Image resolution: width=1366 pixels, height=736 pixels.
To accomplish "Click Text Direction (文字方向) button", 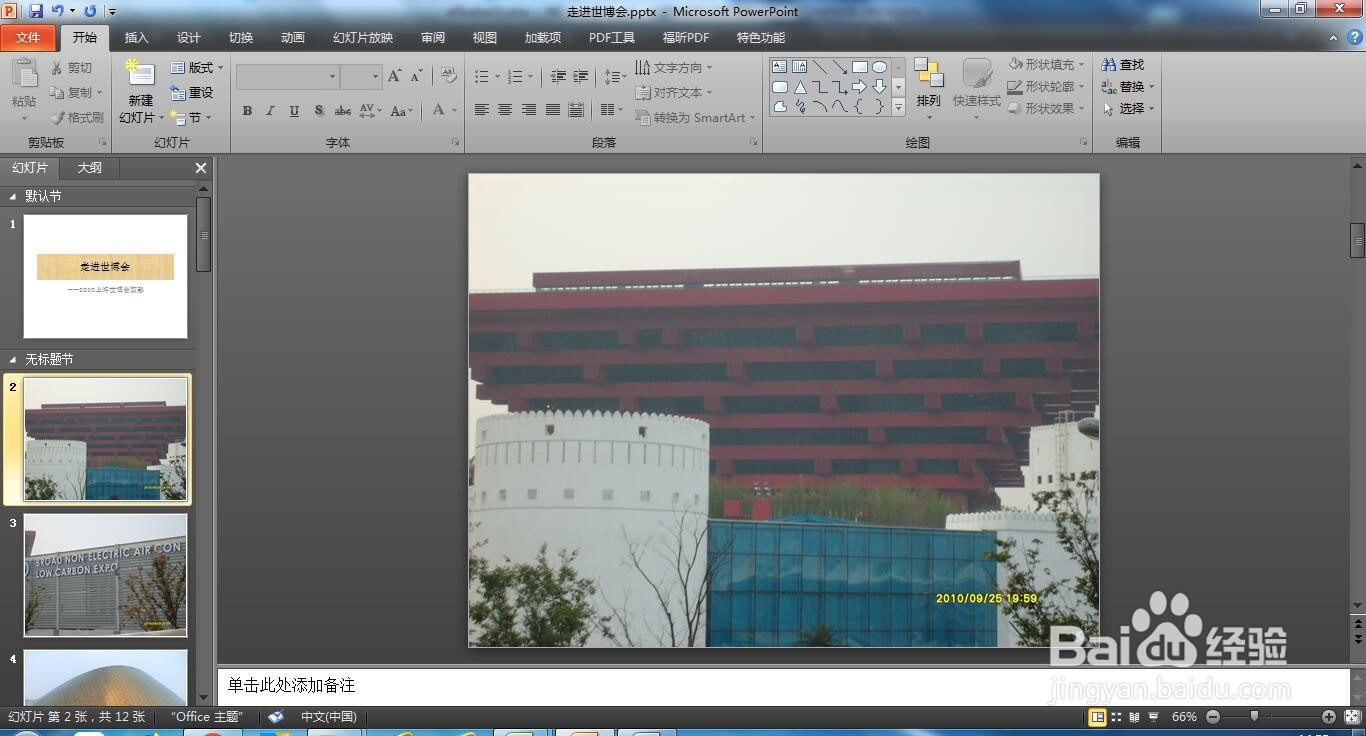I will coord(675,67).
